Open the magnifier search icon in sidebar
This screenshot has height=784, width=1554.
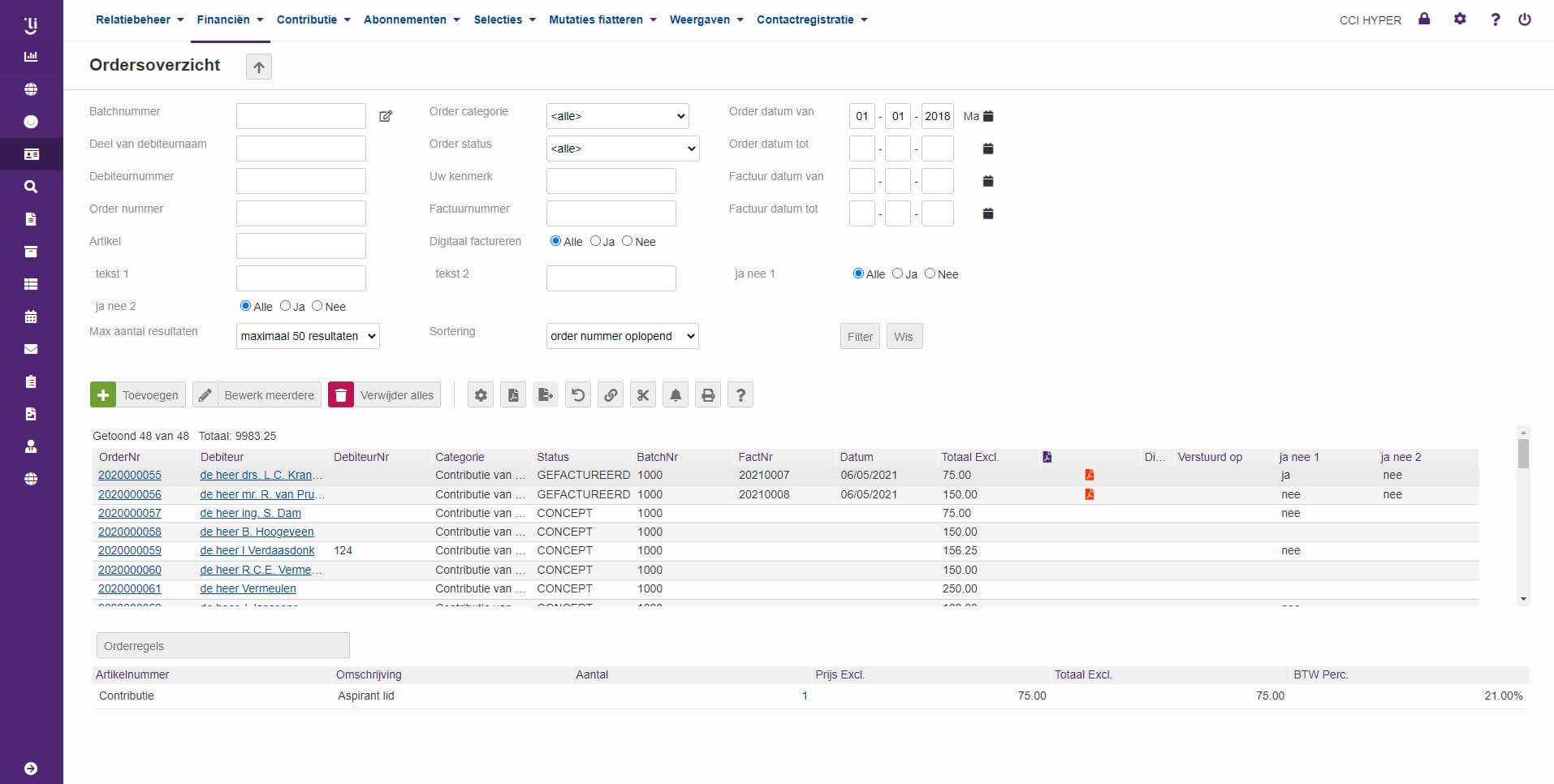(x=31, y=187)
